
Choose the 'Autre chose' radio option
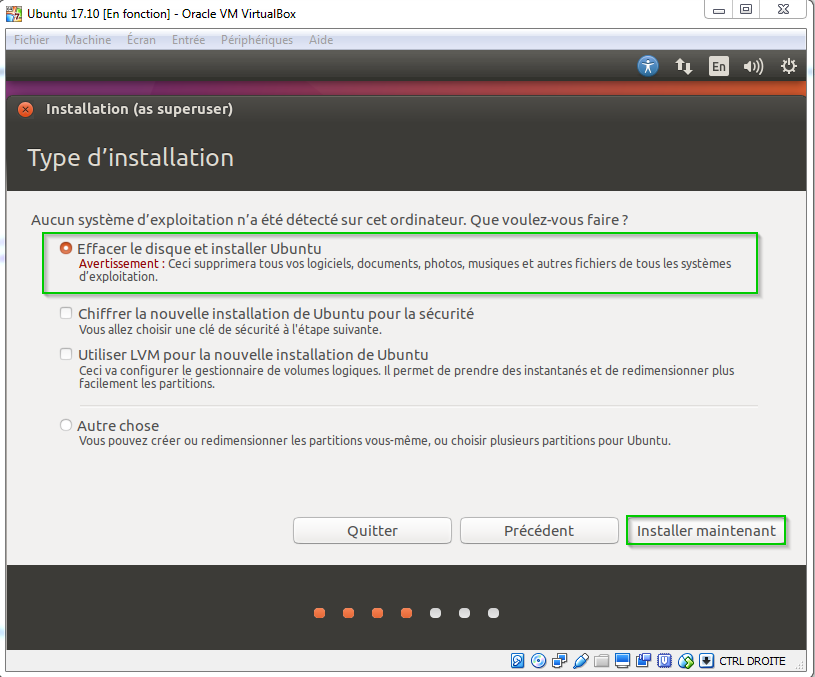pyautogui.click(x=66, y=426)
